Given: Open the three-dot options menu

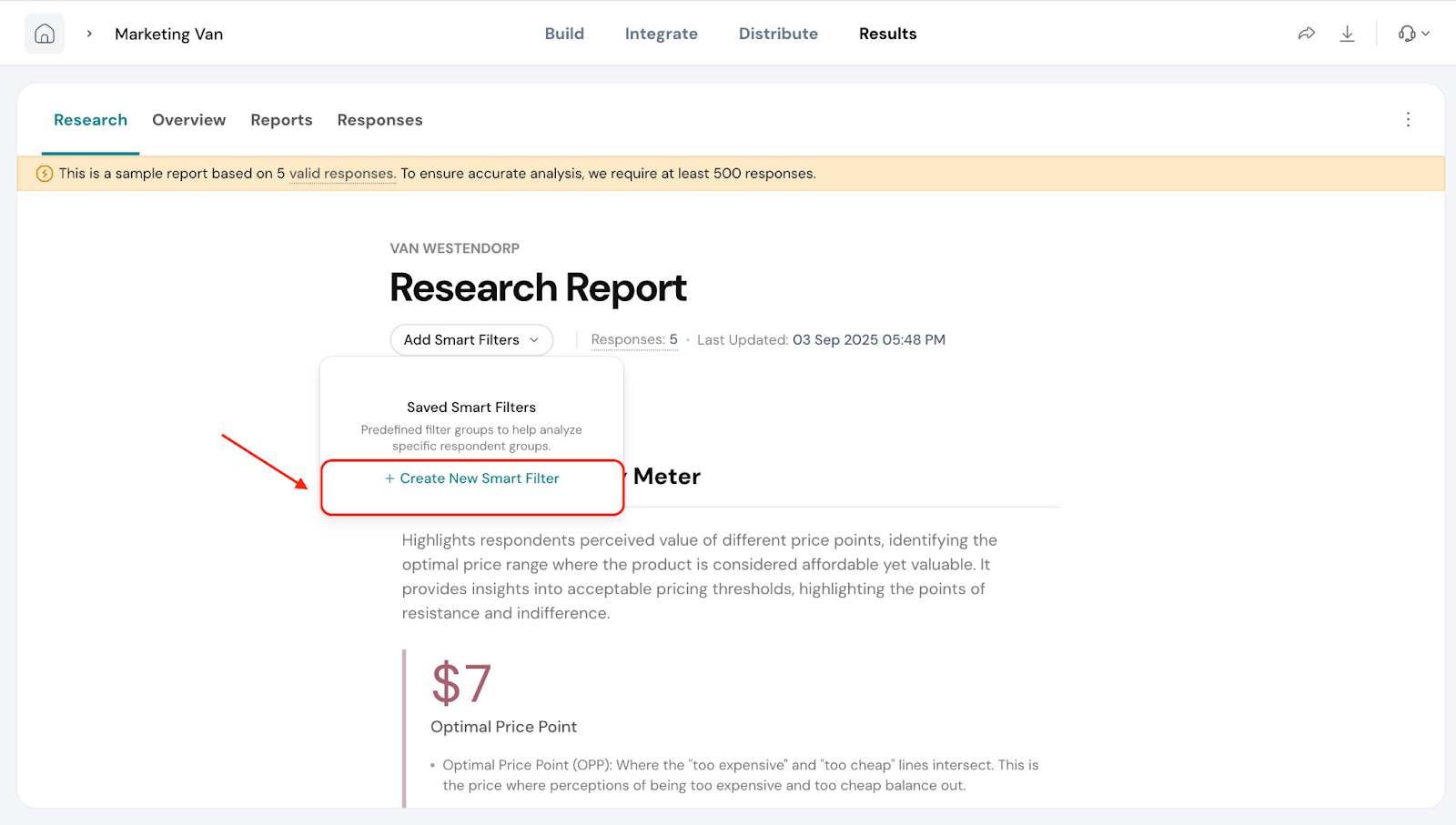Looking at the screenshot, I should pyautogui.click(x=1408, y=120).
